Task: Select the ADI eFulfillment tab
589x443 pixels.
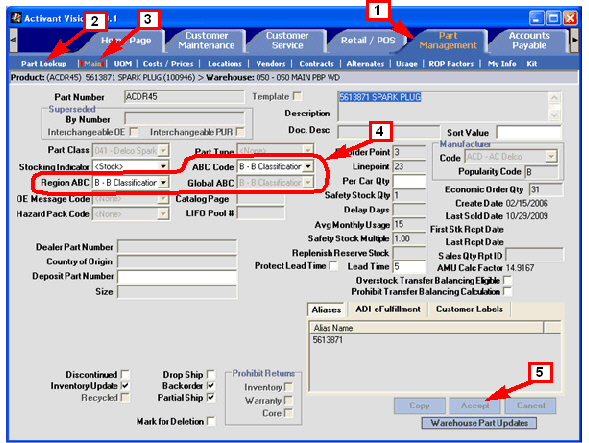Action: (x=388, y=309)
